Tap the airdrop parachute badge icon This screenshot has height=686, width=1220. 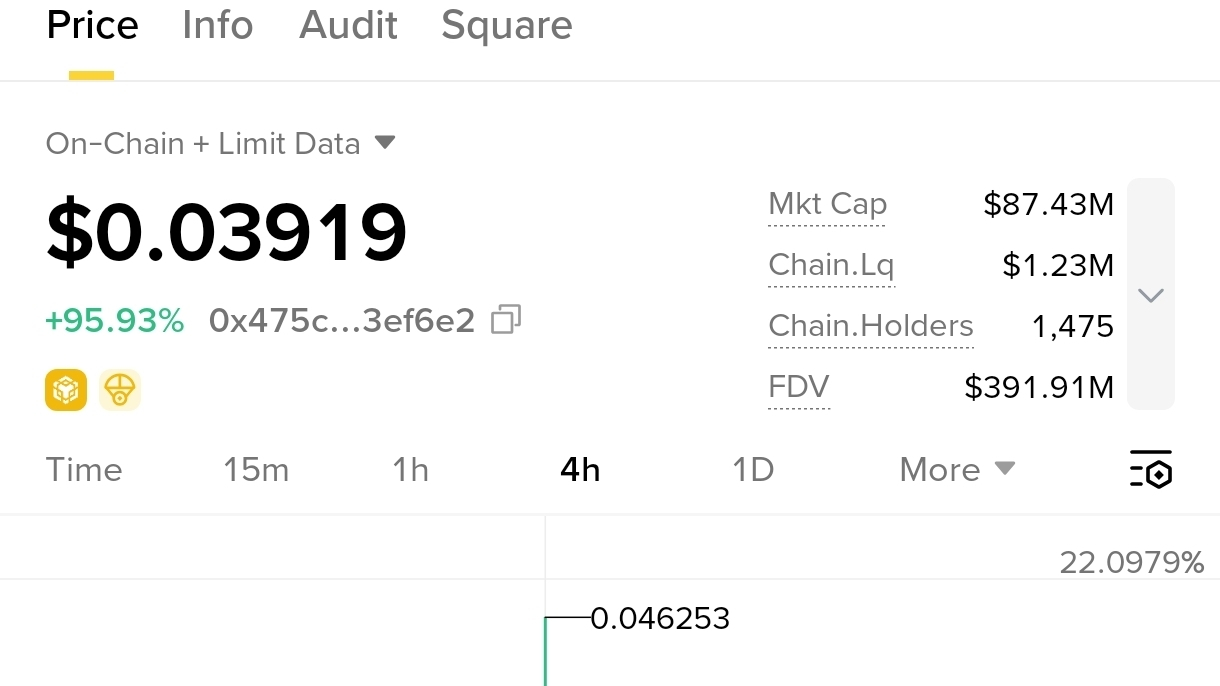coord(120,390)
